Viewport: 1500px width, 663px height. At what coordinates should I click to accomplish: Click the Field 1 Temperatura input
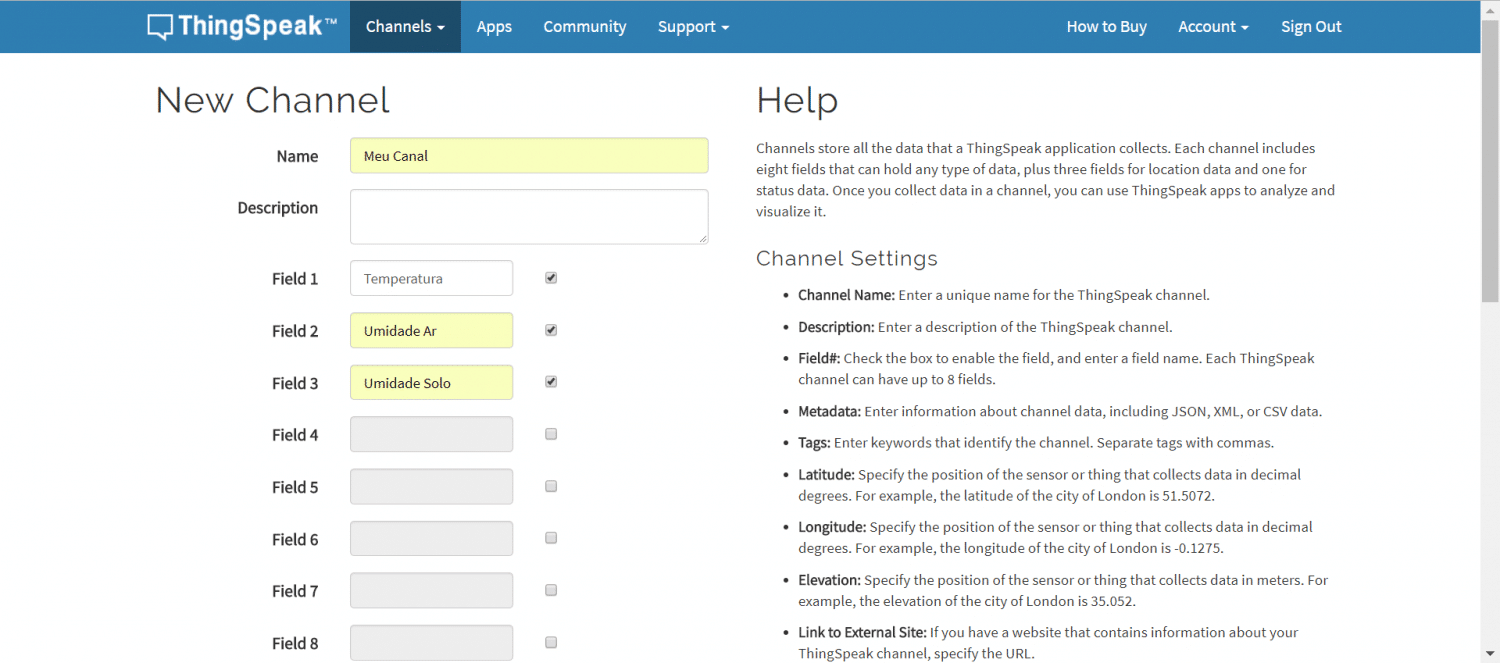[x=431, y=279]
